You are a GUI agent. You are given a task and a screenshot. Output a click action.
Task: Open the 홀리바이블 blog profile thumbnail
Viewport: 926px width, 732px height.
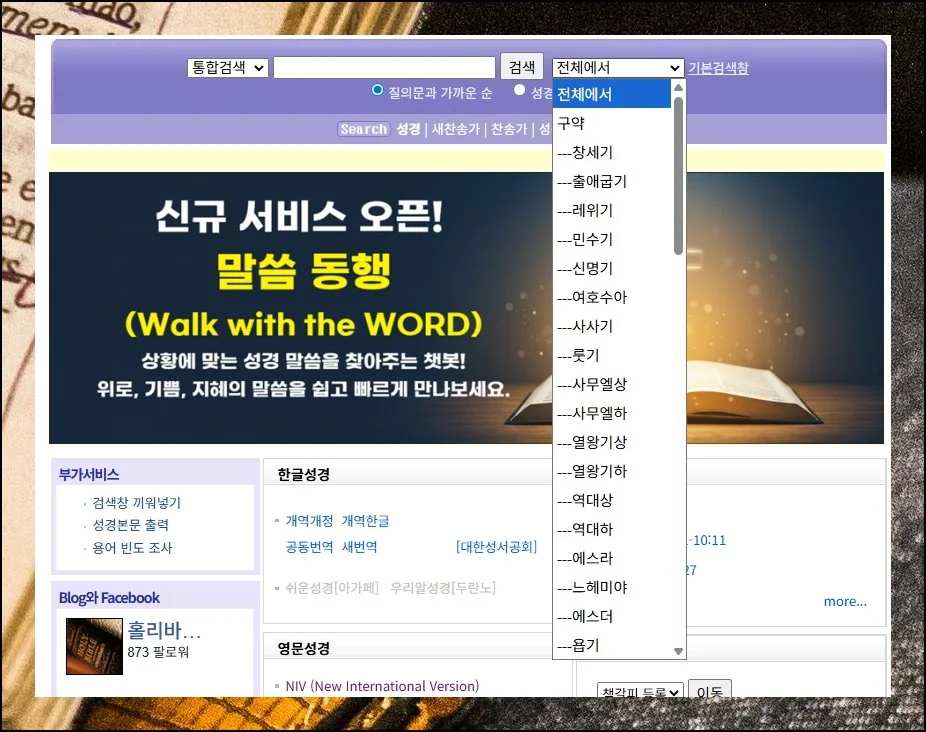(x=94, y=646)
